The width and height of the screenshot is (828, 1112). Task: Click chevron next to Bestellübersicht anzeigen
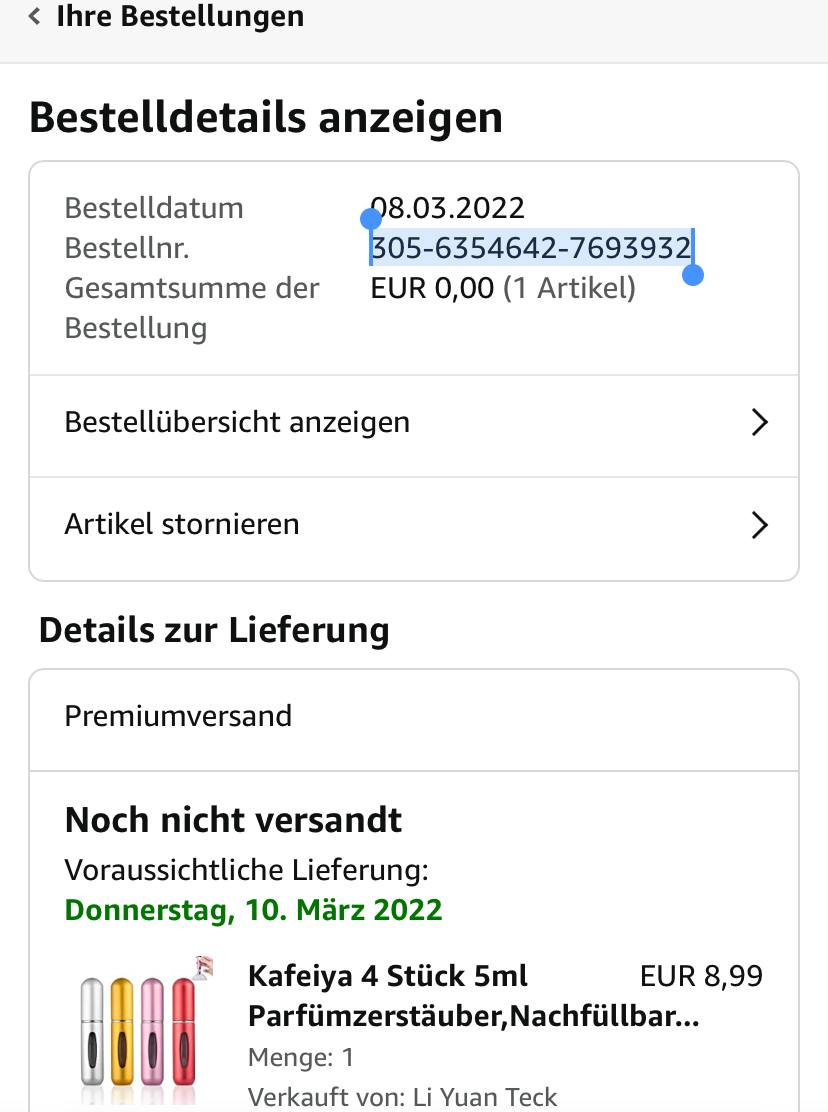pos(760,422)
